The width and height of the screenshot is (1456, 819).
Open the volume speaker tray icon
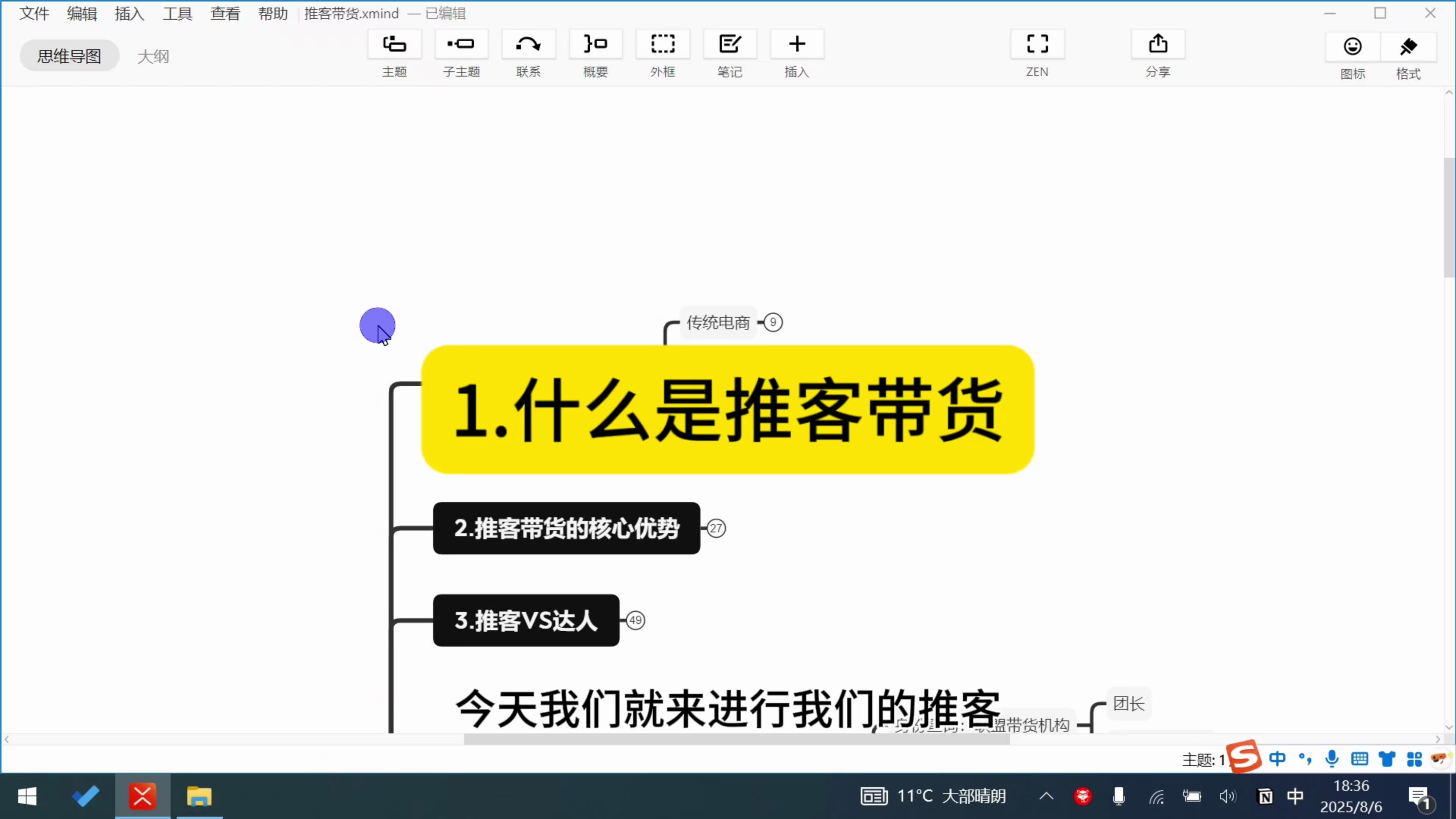tap(1228, 796)
